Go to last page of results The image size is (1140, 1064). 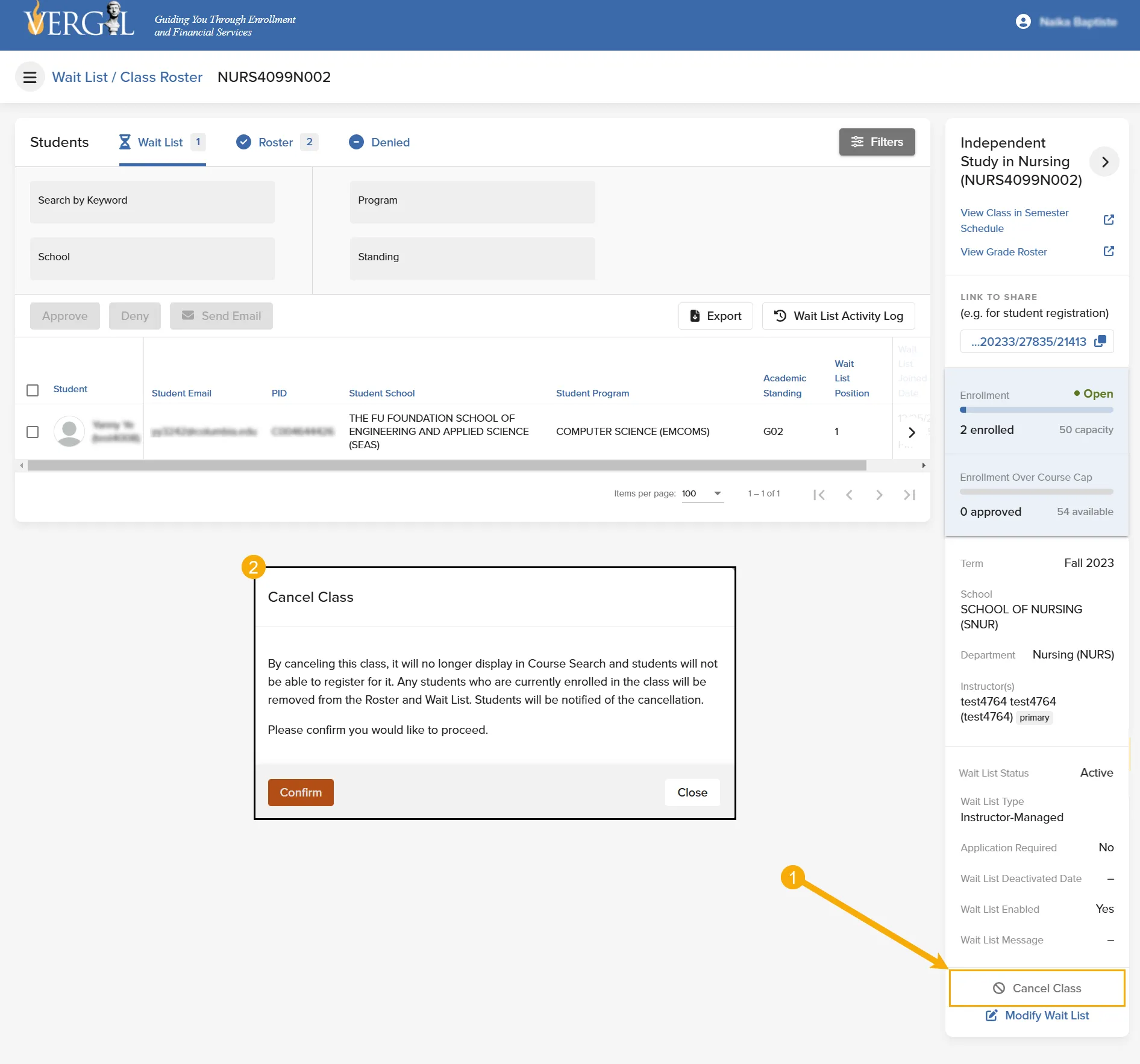909,495
